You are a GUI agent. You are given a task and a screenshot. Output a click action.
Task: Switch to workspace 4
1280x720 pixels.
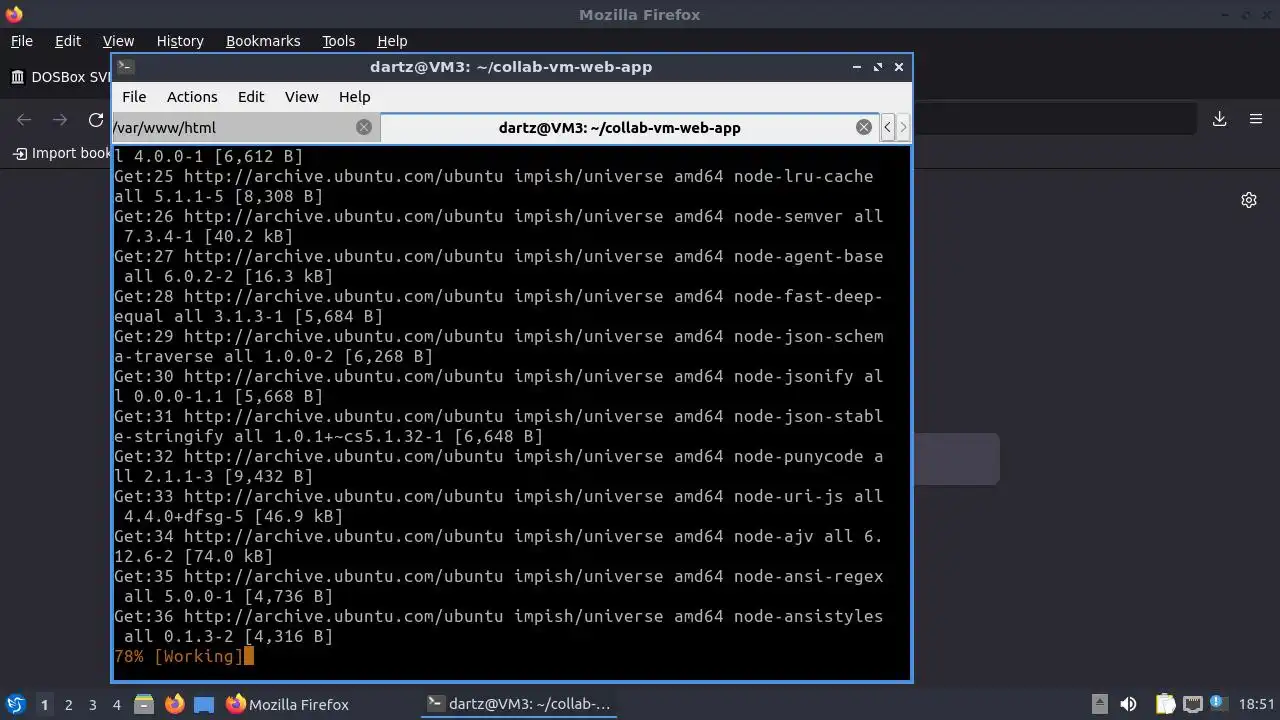(116, 705)
